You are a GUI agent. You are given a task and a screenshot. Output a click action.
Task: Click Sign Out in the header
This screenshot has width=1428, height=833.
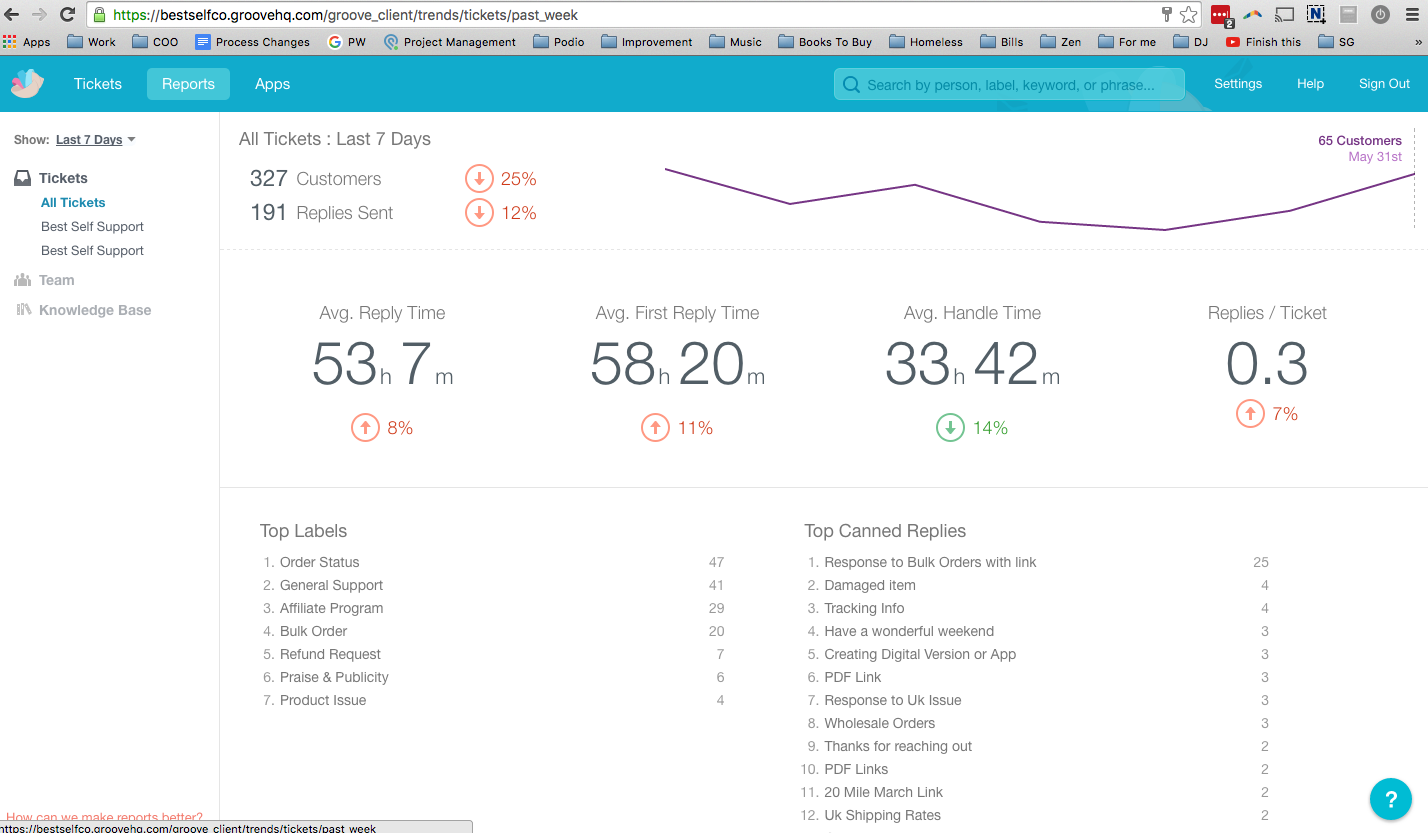pos(1383,84)
